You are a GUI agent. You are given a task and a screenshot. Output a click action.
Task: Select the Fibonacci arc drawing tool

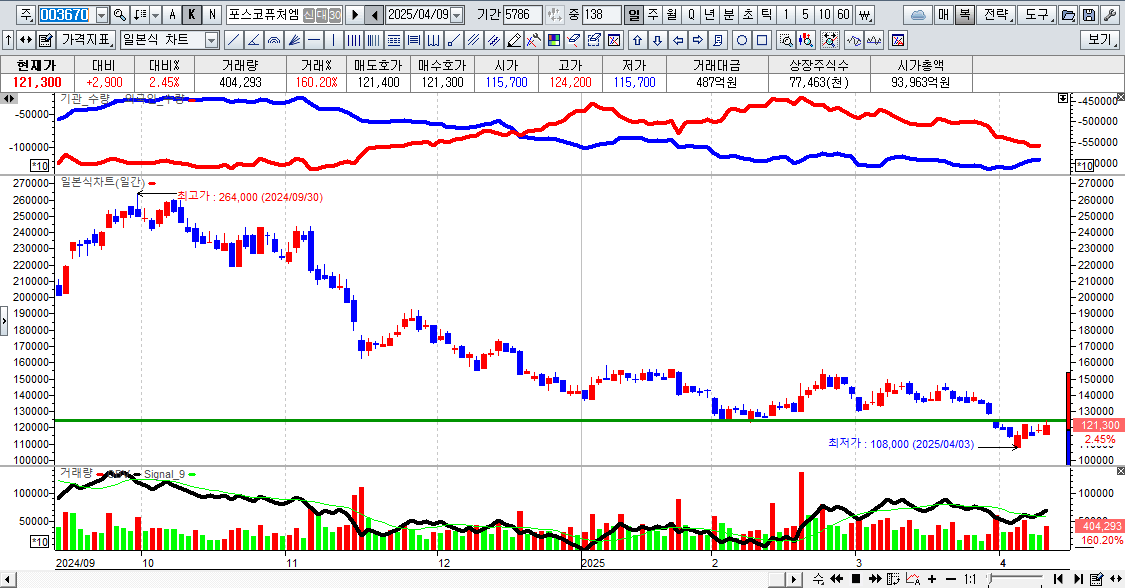(x=273, y=40)
